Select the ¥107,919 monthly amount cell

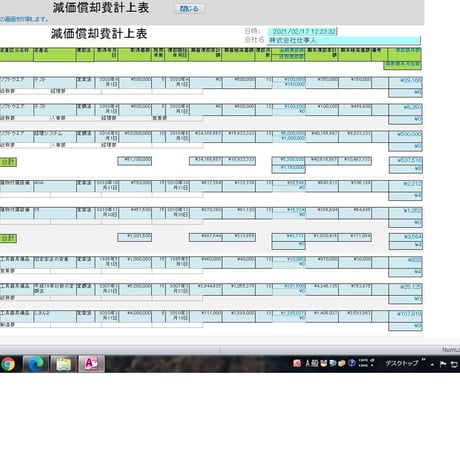[x=405, y=316]
